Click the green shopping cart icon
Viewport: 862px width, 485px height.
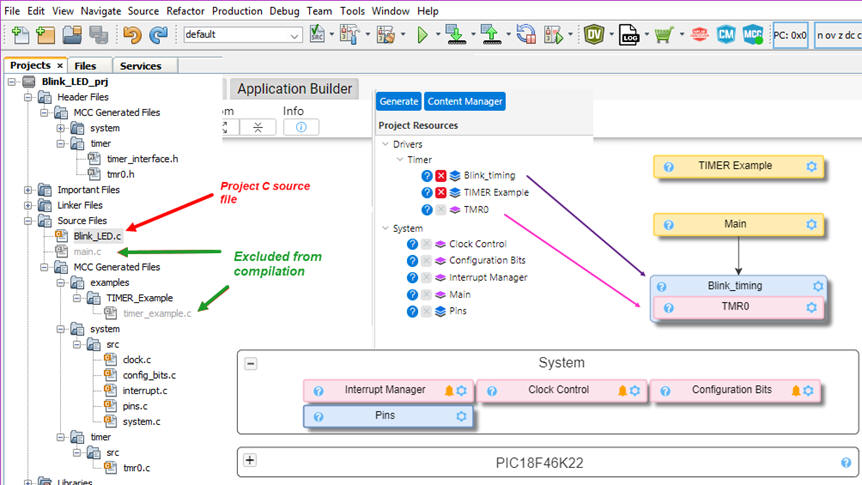[x=664, y=35]
